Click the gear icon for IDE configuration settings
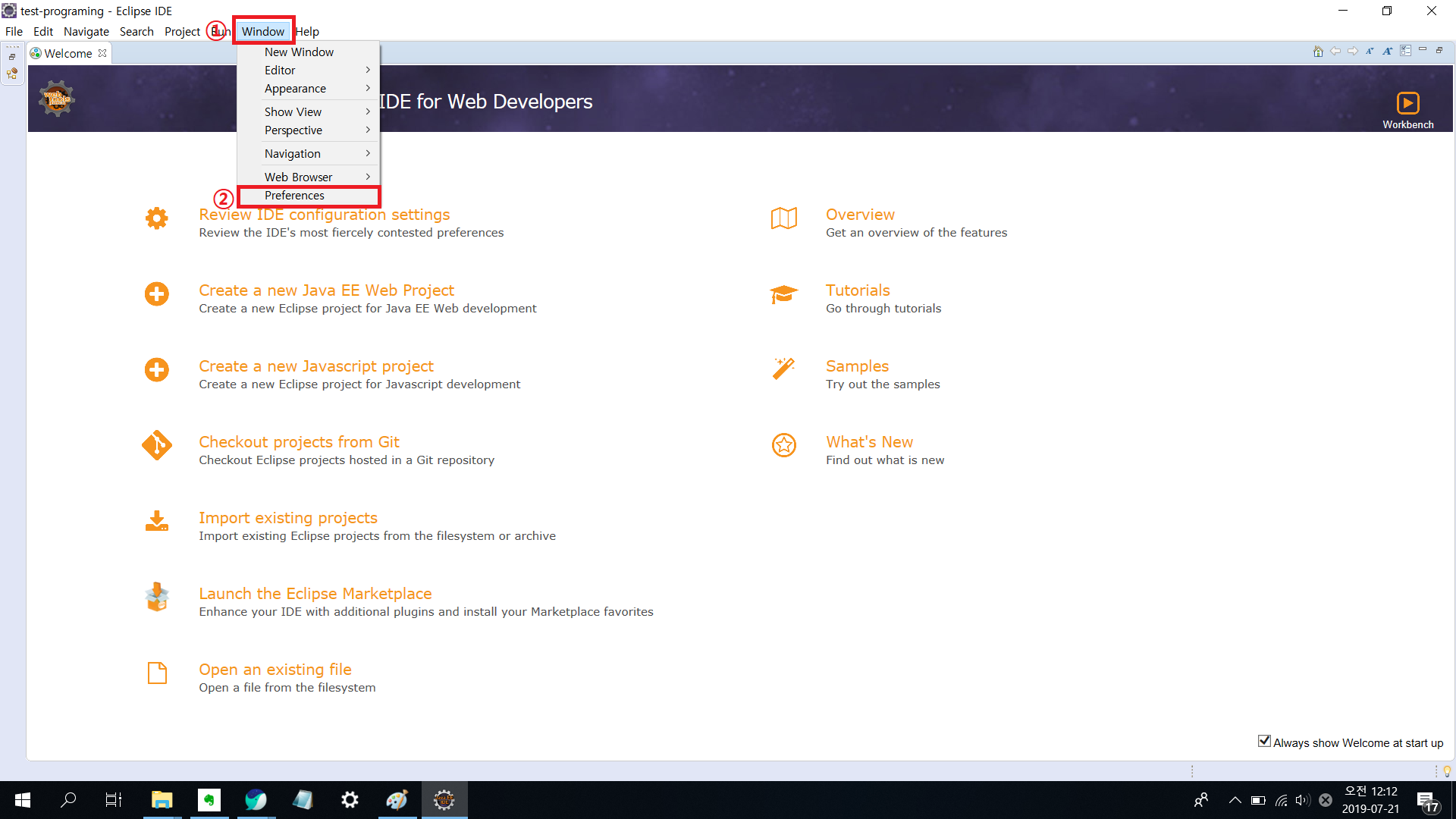The height and width of the screenshot is (819, 1456). click(157, 218)
